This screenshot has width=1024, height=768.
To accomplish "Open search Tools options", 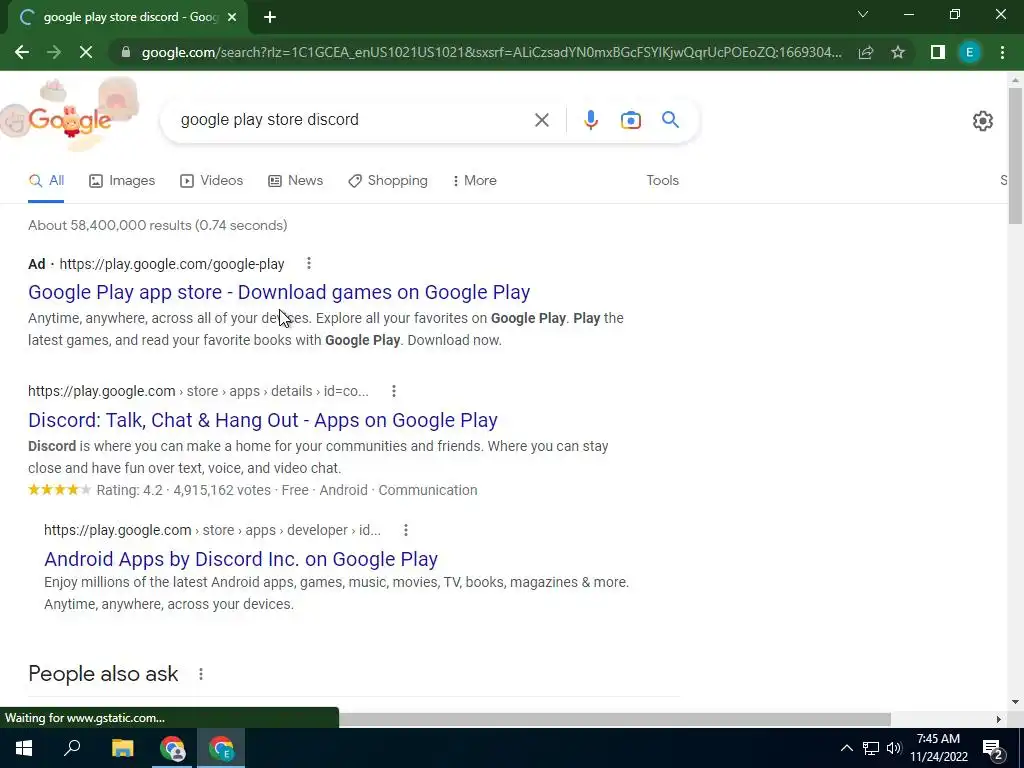I will pyautogui.click(x=662, y=180).
